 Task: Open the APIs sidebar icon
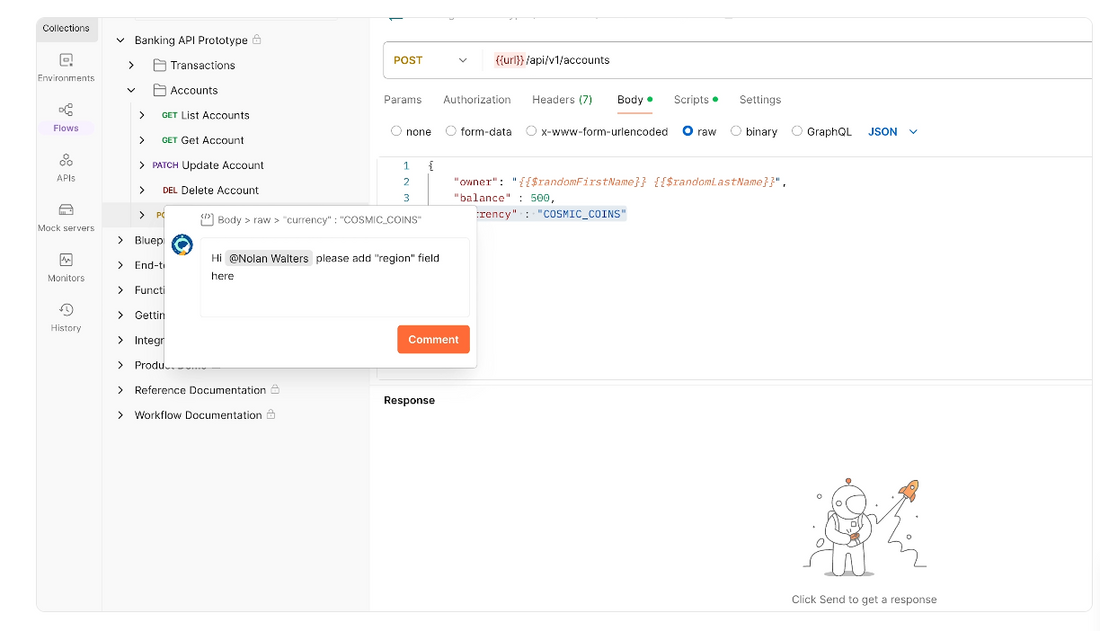66,166
